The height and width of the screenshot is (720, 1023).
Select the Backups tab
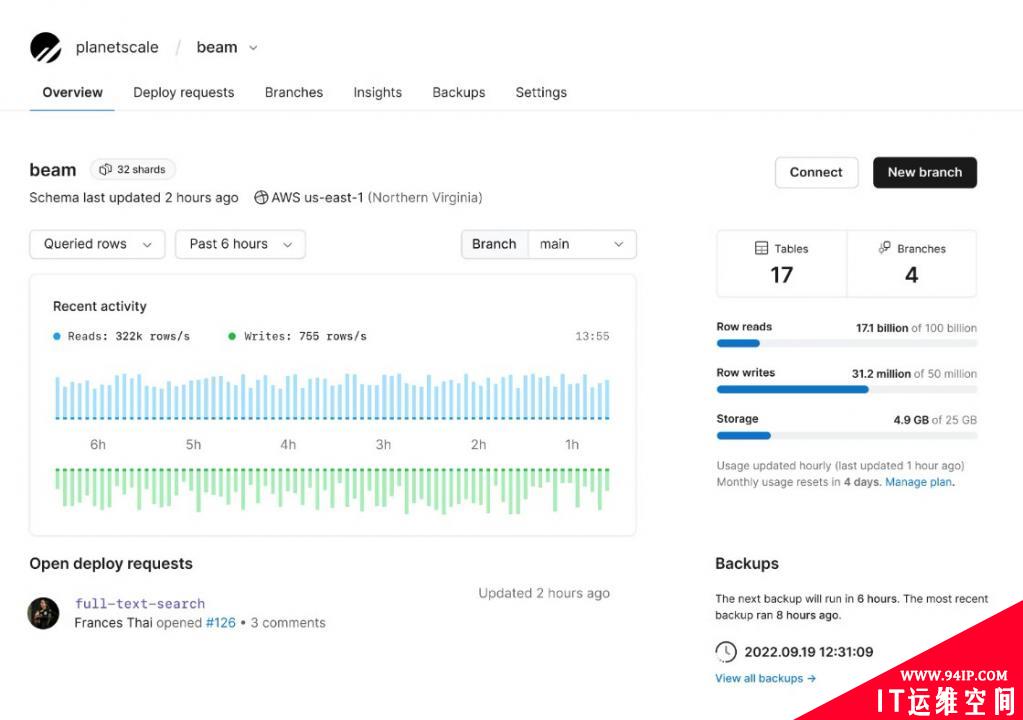[x=459, y=93]
